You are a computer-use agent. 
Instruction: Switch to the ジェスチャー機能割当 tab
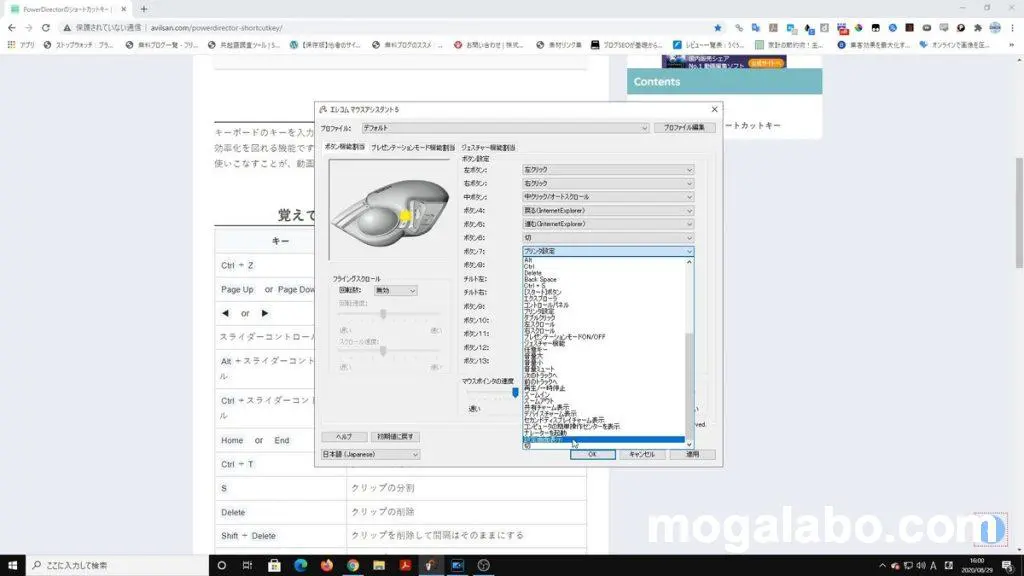click(x=488, y=147)
